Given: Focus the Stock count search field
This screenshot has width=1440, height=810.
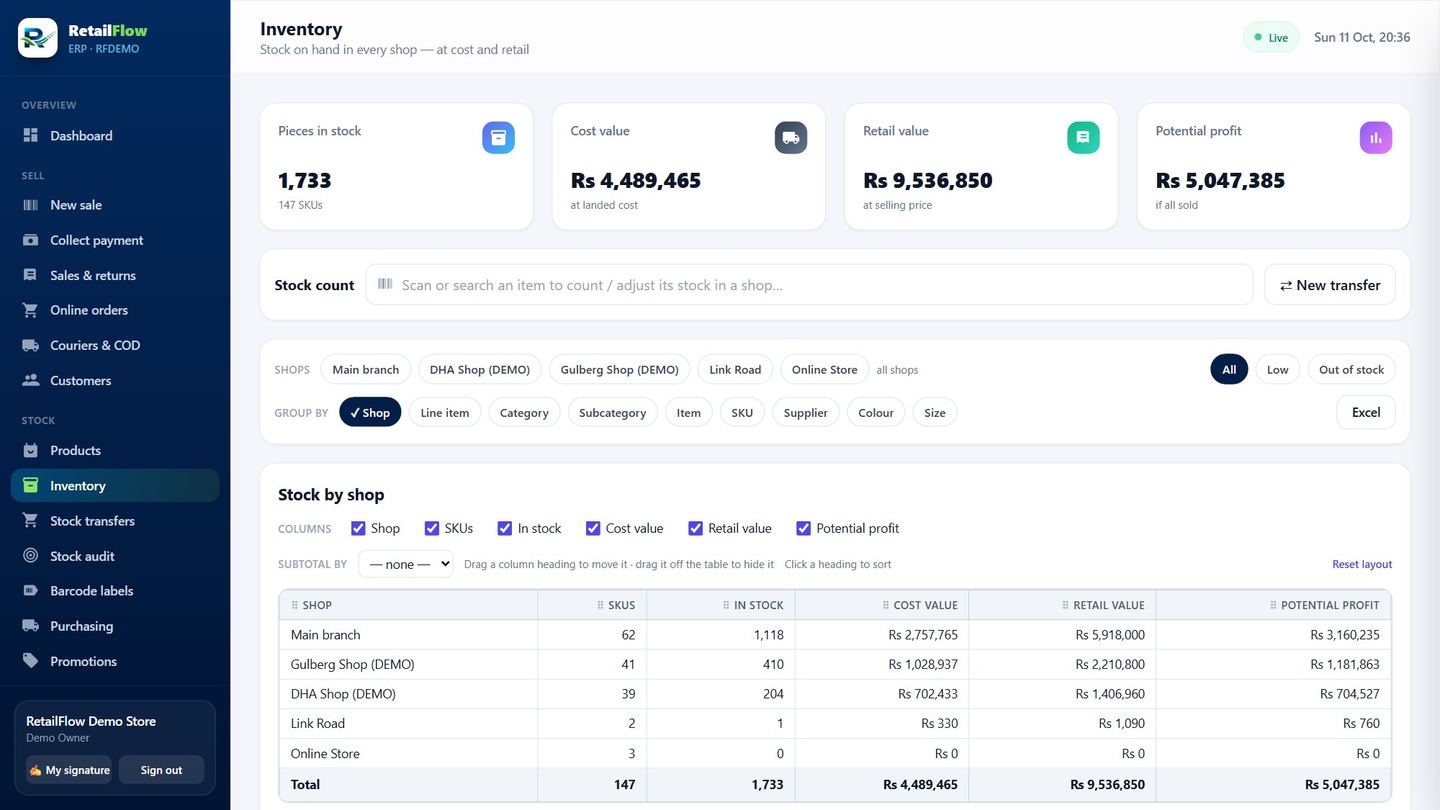Looking at the screenshot, I should [809, 285].
